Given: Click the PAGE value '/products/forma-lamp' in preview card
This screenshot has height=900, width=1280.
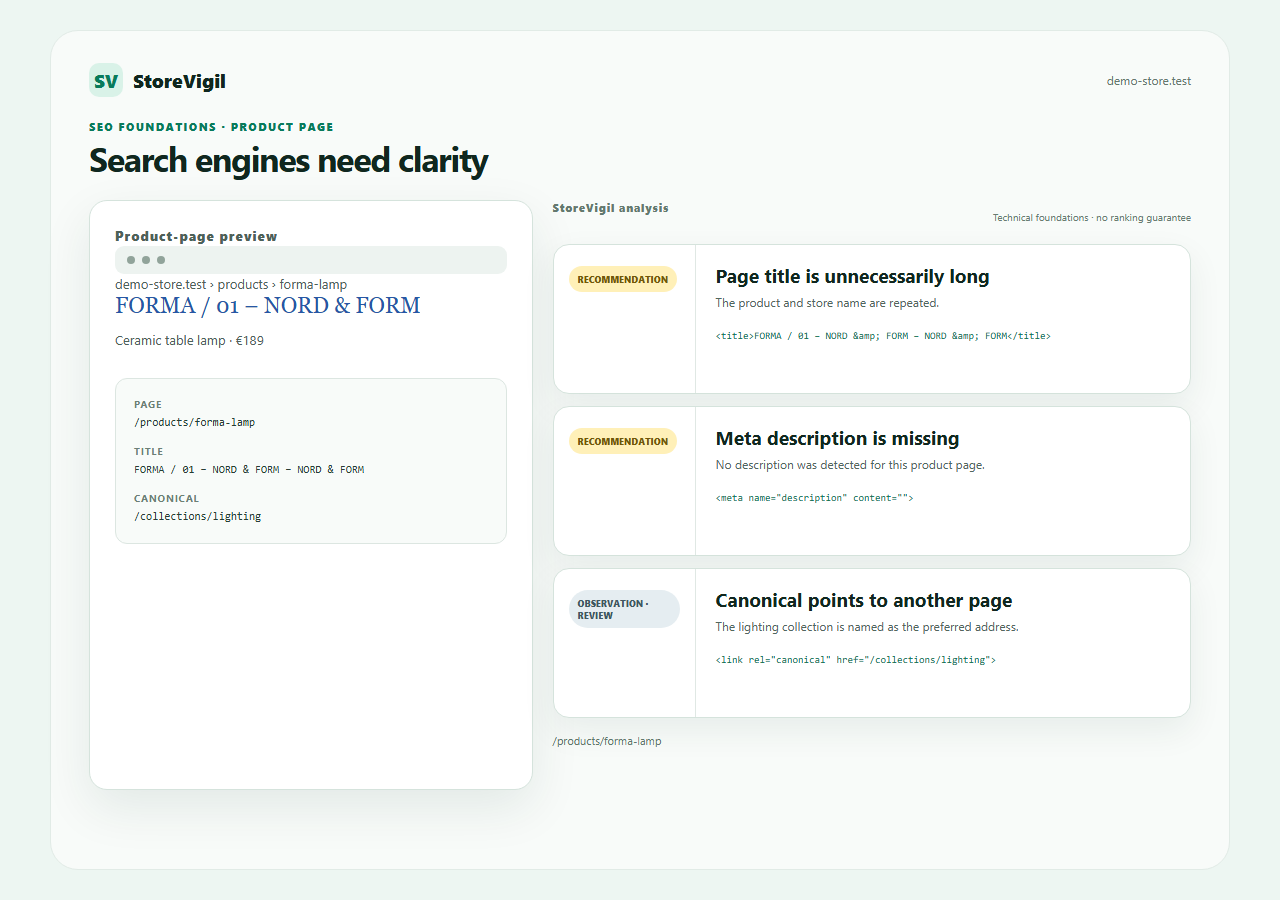Looking at the screenshot, I should [x=194, y=423].
